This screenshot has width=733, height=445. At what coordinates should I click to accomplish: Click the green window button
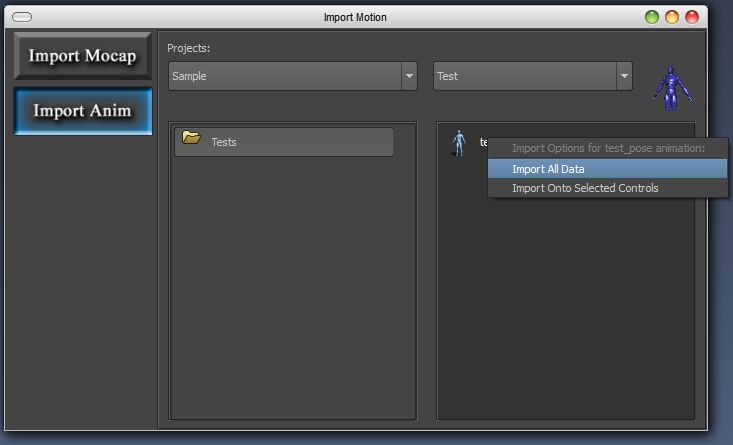pyautogui.click(x=652, y=17)
